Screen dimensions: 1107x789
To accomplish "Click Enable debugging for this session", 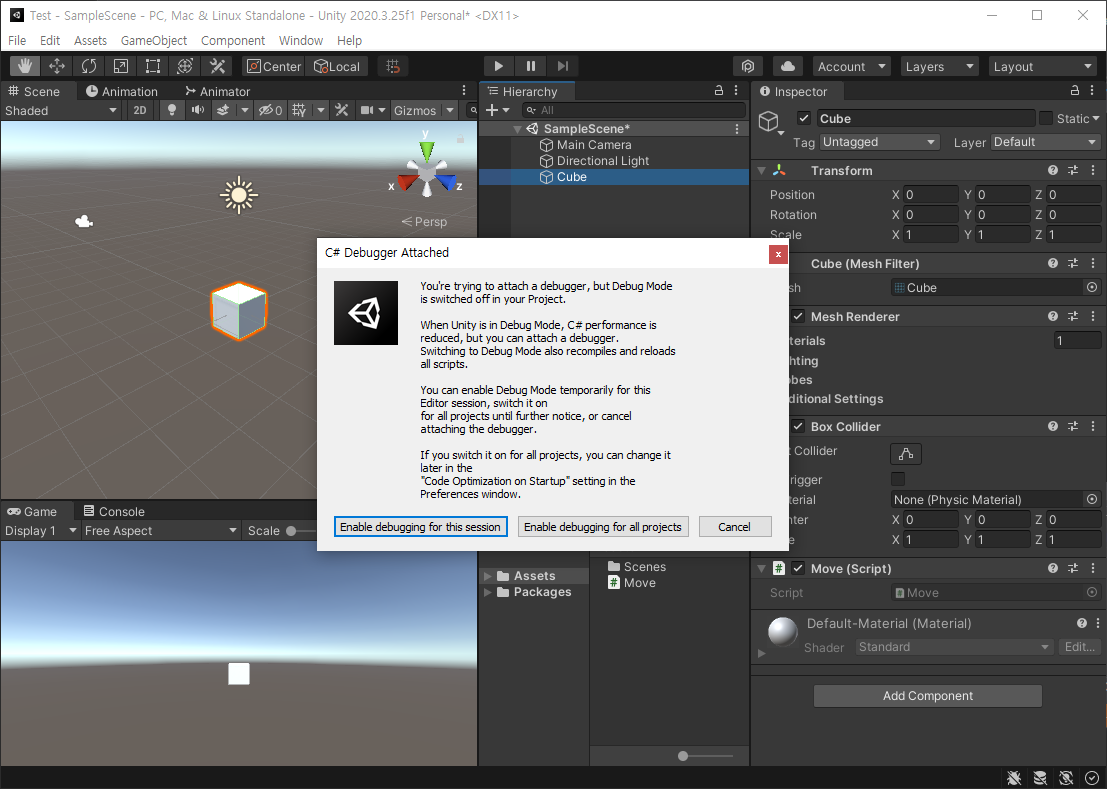I will (x=420, y=526).
